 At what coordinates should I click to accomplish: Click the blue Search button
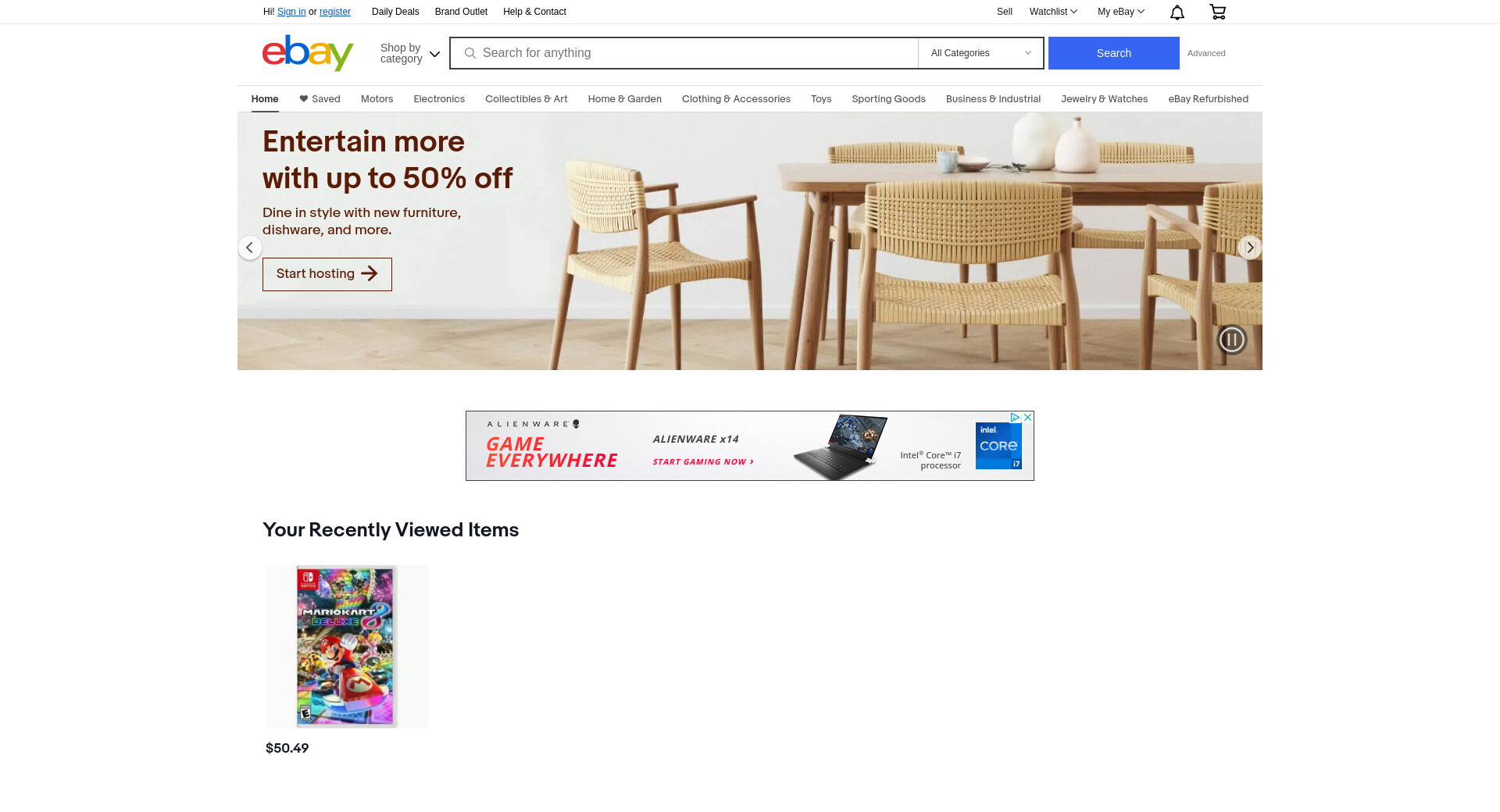tap(1113, 53)
